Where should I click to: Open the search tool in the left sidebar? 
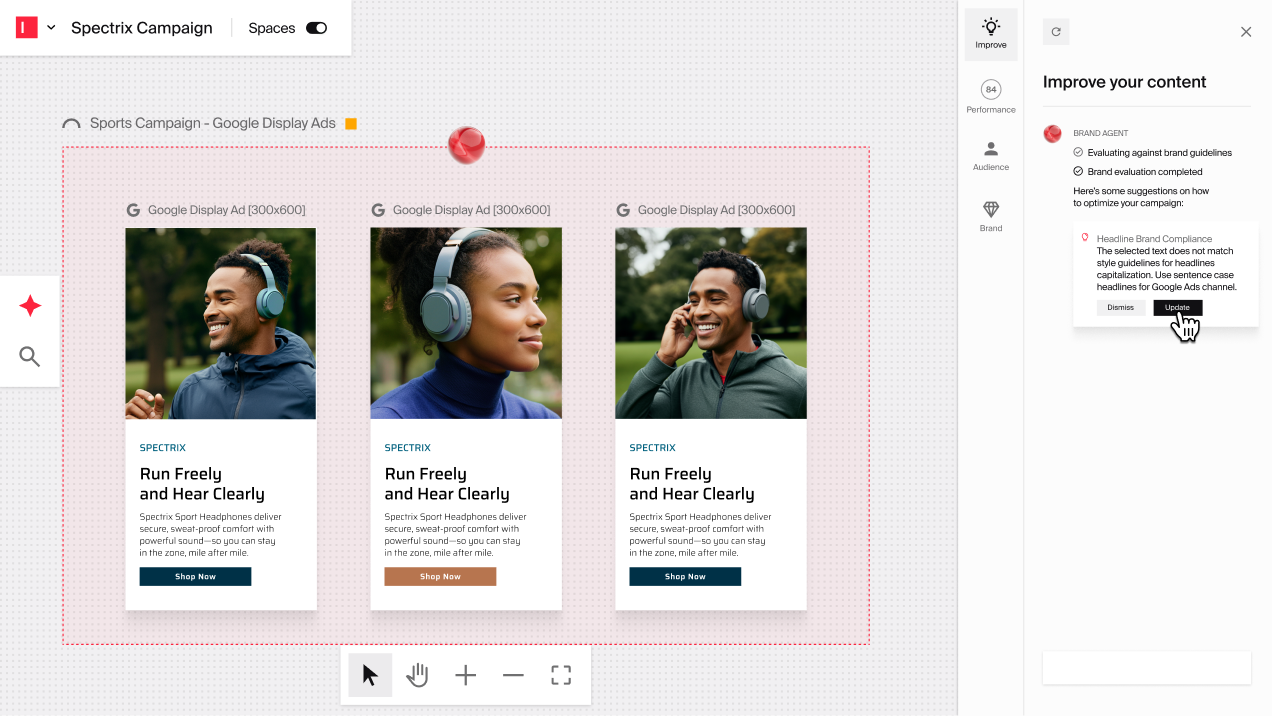[x=29, y=355]
